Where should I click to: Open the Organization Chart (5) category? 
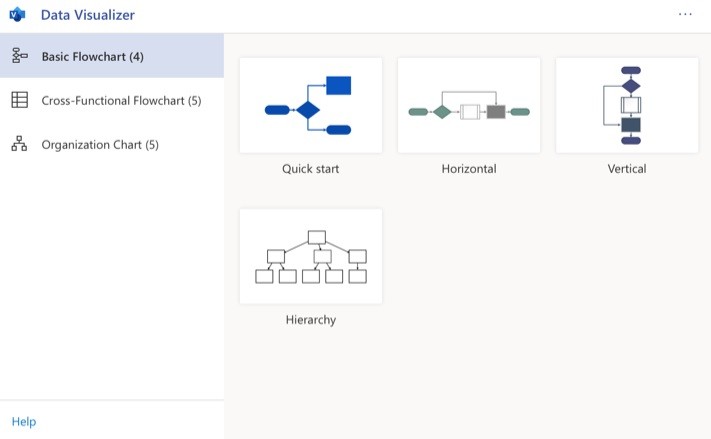(112, 144)
